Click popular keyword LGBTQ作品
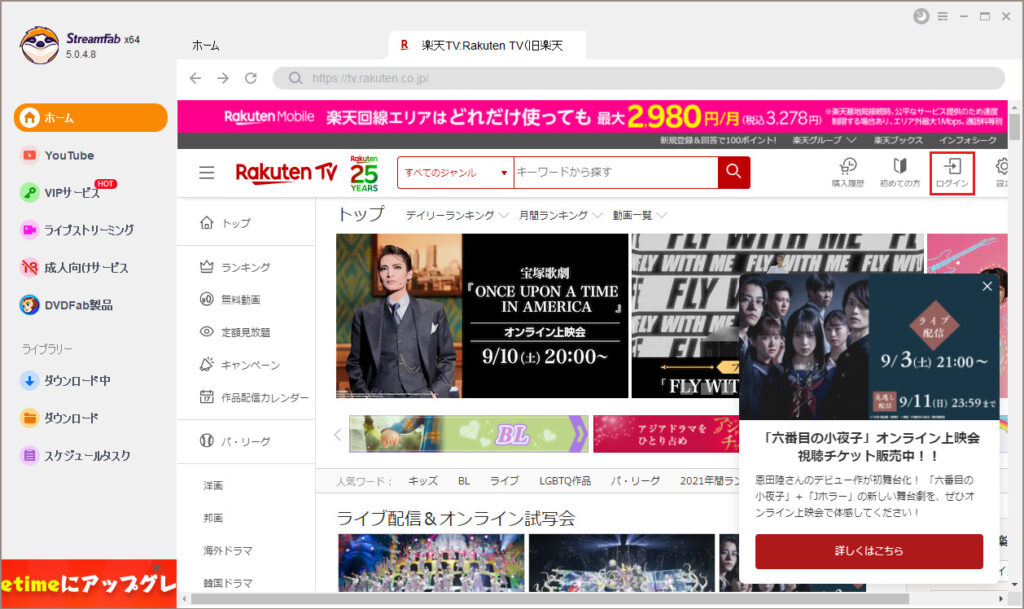The height and width of the screenshot is (609, 1024). 565,481
